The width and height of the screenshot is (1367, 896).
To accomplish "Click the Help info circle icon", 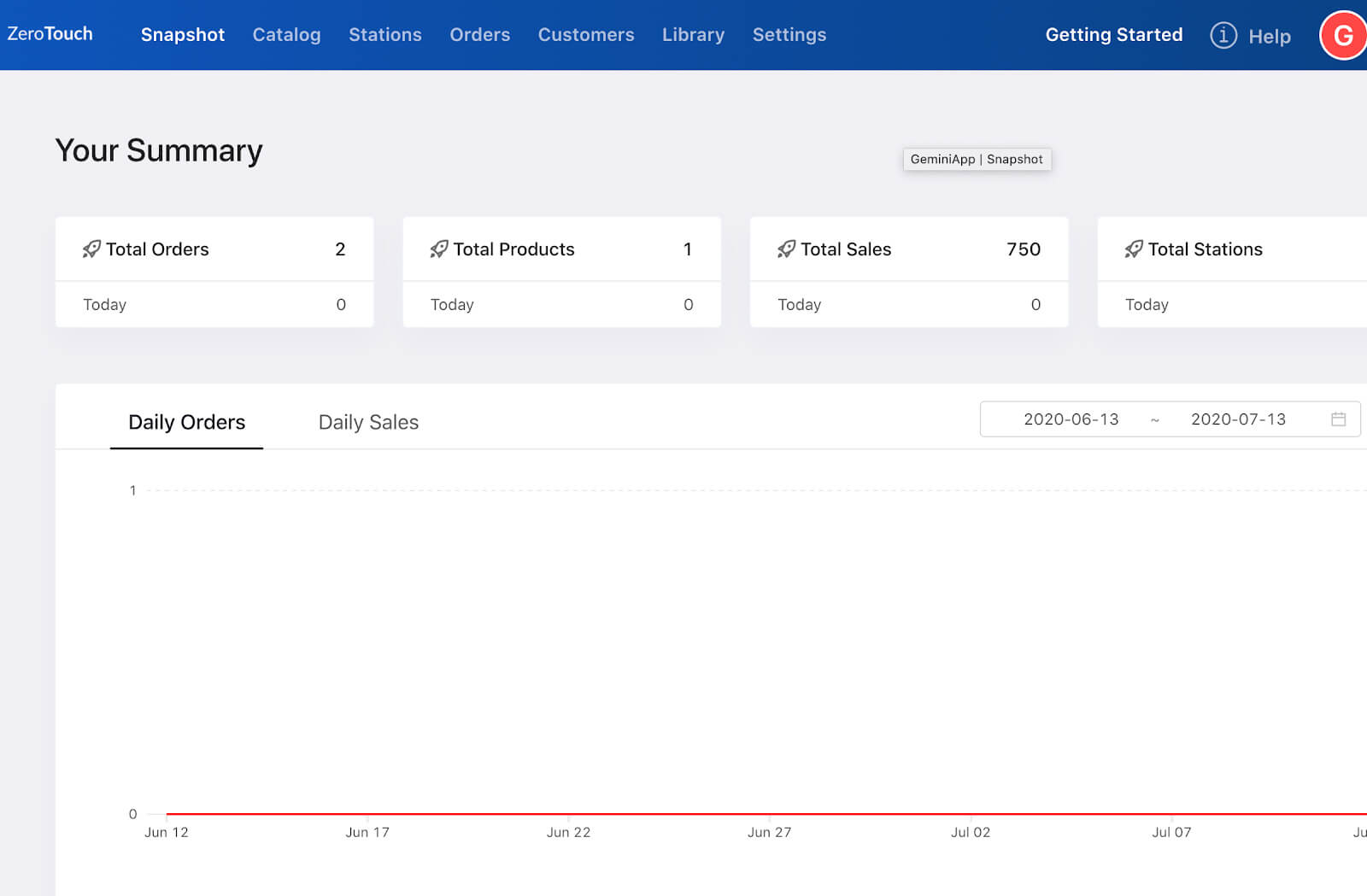I will [1223, 35].
